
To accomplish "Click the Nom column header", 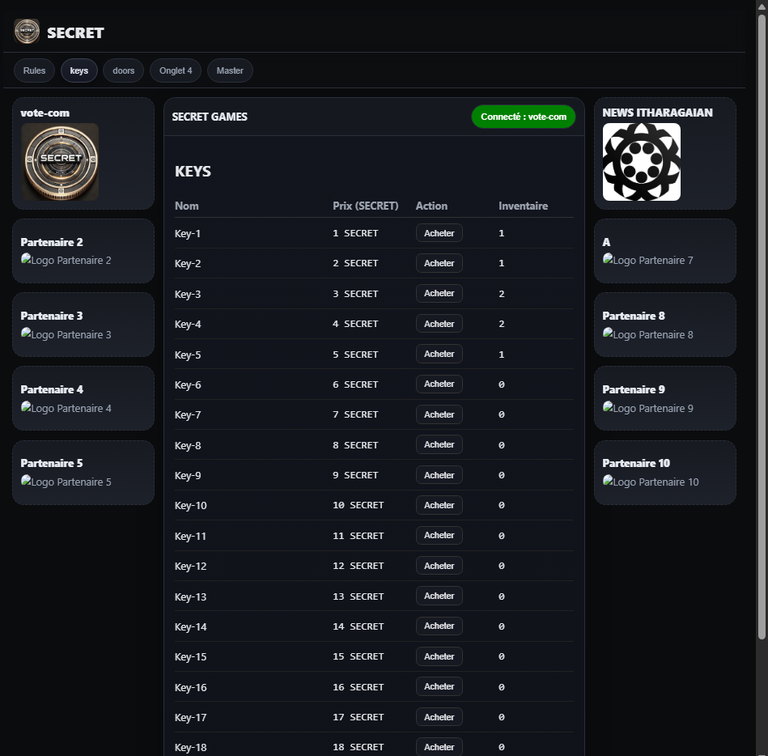I will (187, 206).
